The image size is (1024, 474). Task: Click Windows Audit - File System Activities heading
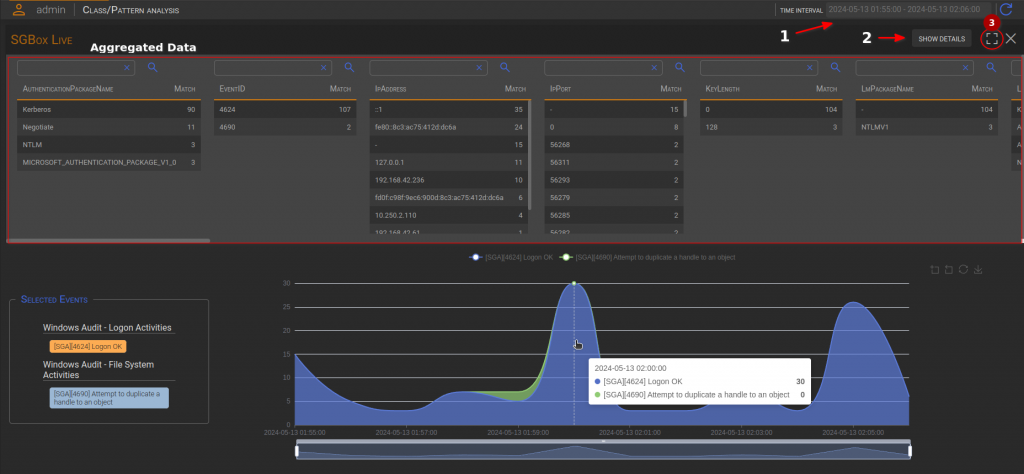(x=99, y=370)
